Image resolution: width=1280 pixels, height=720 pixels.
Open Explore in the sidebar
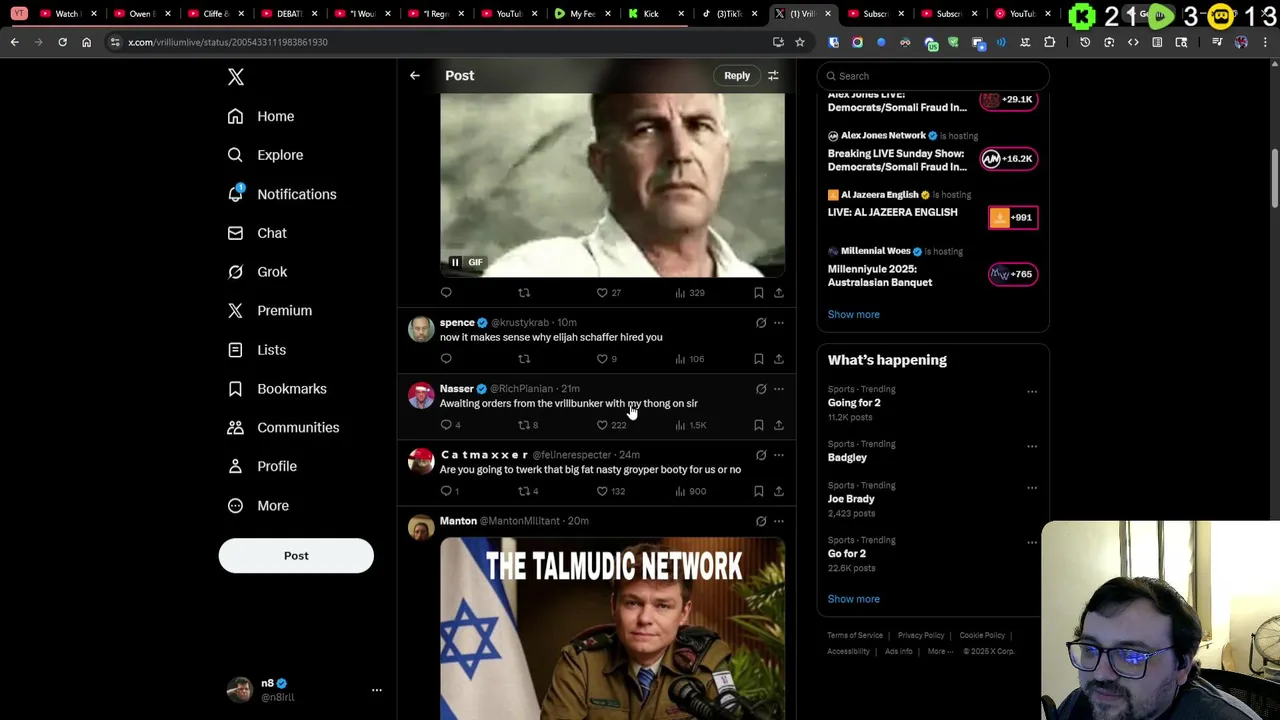point(265,155)
